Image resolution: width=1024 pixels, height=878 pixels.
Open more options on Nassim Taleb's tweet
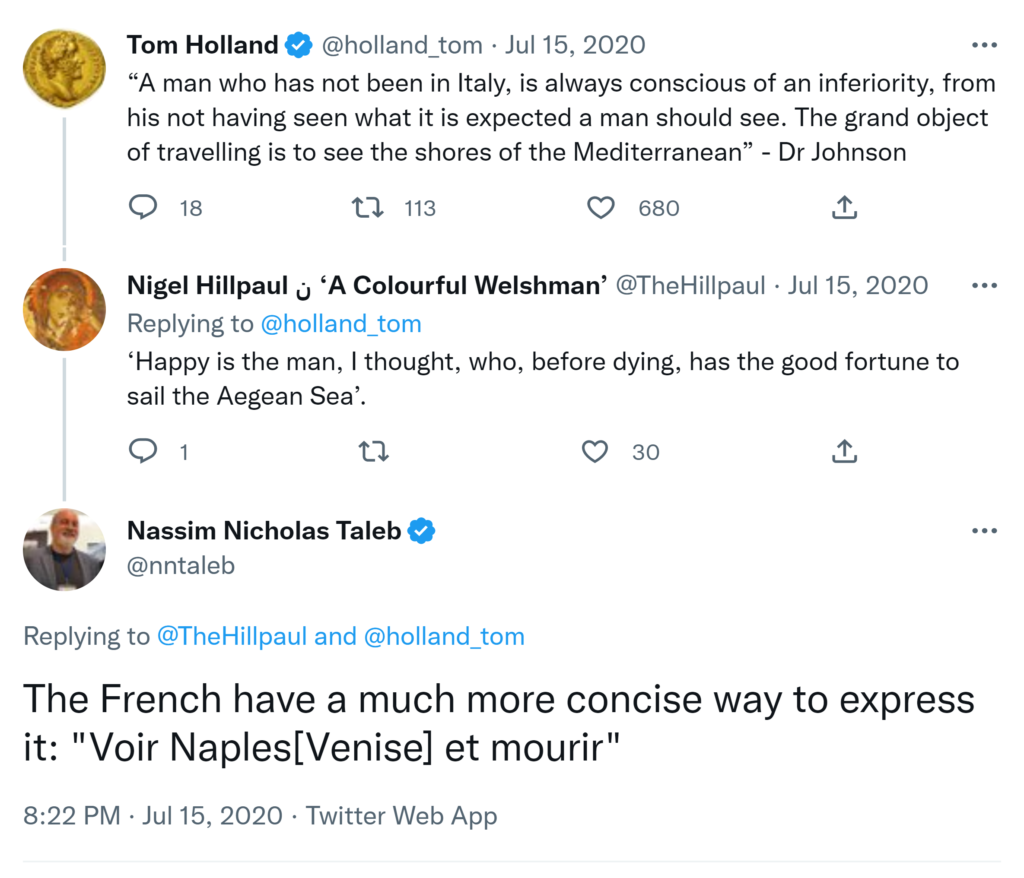point(984,531)
